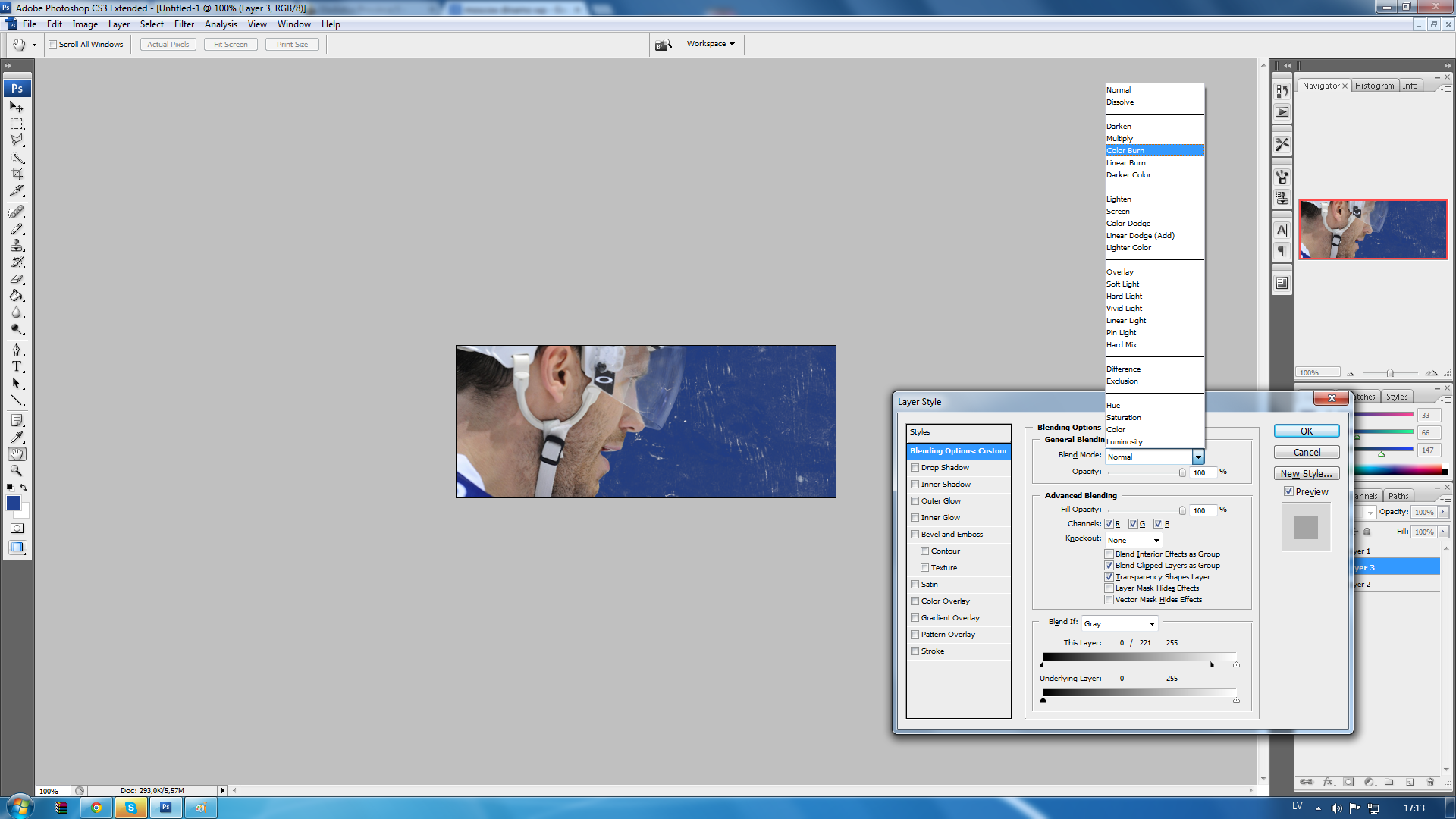Viewport: 1456px width, 819px height.
Task: Expand the Knockout dropdown menu
Action: click(1155, 540)
